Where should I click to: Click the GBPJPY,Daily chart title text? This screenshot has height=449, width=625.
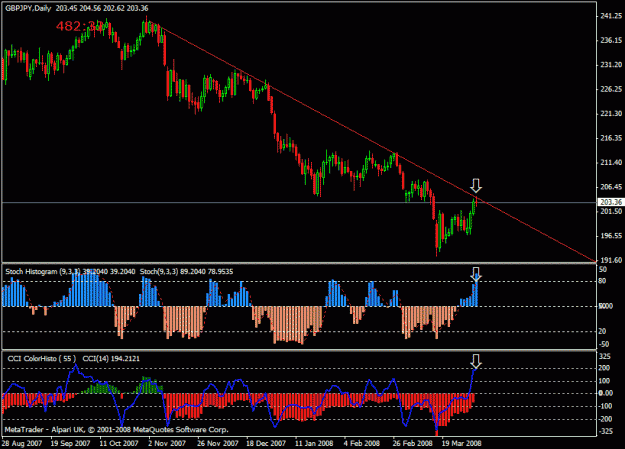(28, 8)
